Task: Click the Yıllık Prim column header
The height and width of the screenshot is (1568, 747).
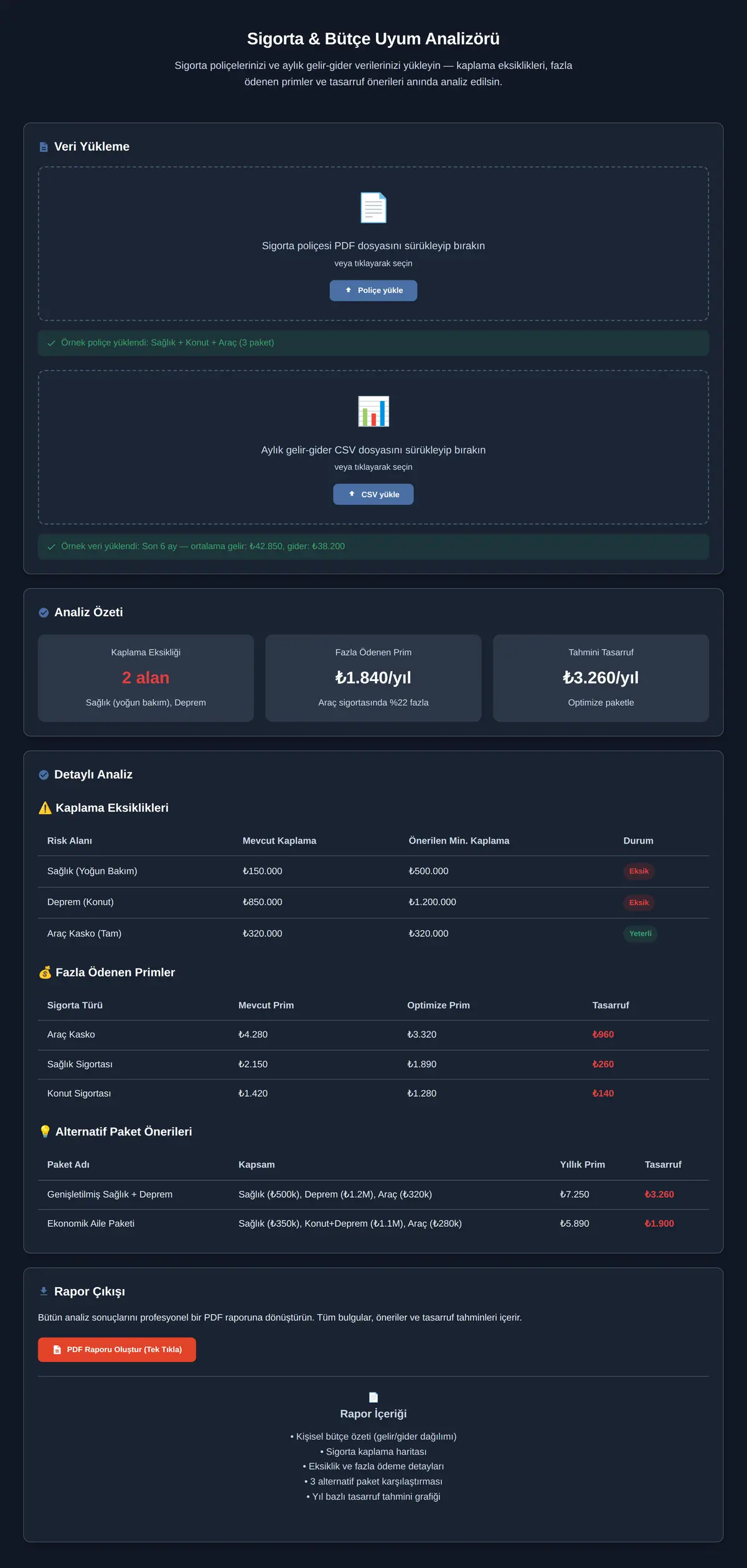Action: (582, 1165)
